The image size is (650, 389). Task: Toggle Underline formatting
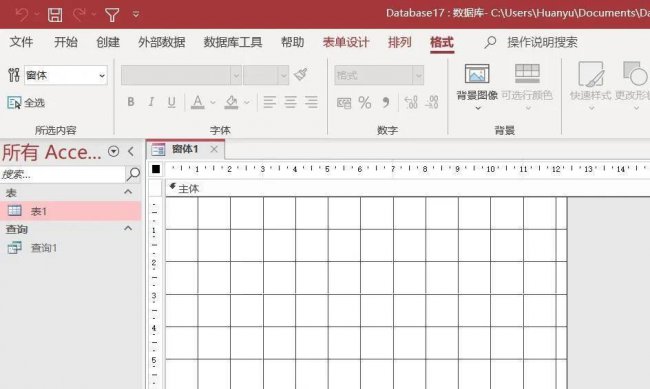pos(172,102)
